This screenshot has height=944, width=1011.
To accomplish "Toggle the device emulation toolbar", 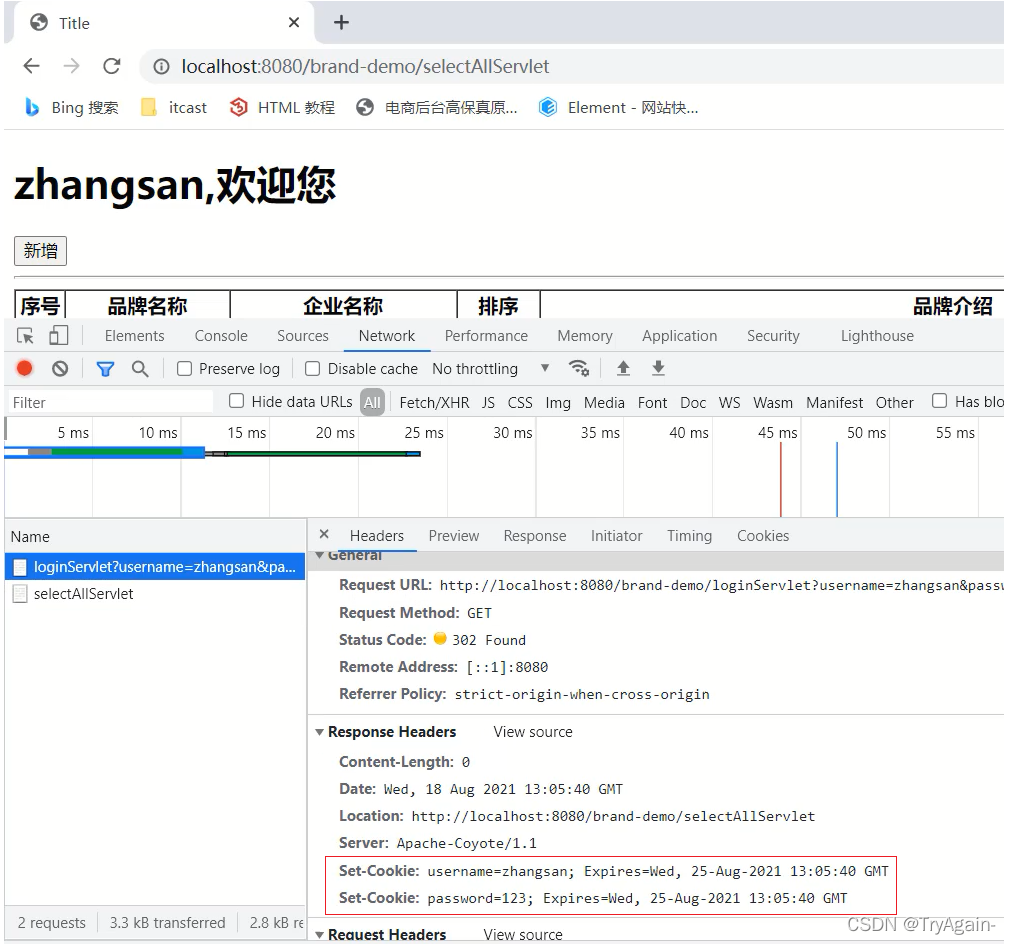I will pos(58,335).
